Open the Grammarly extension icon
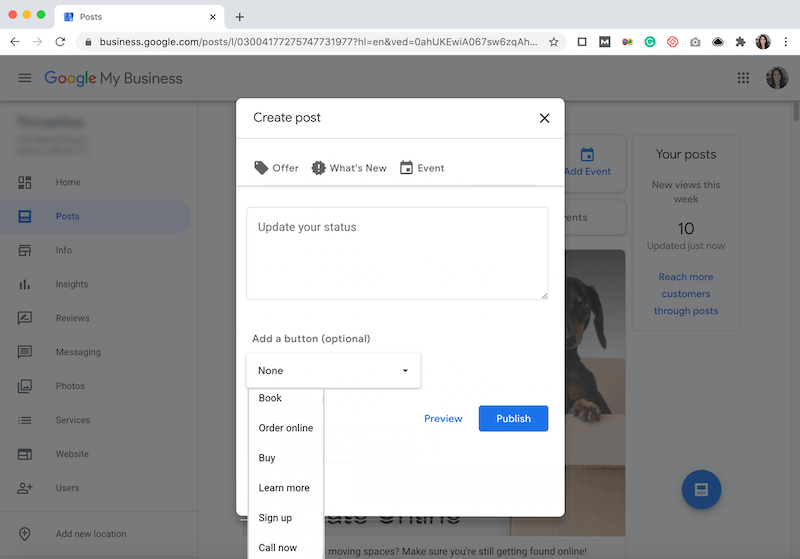The image size is (800, 559). coord(649,42)
